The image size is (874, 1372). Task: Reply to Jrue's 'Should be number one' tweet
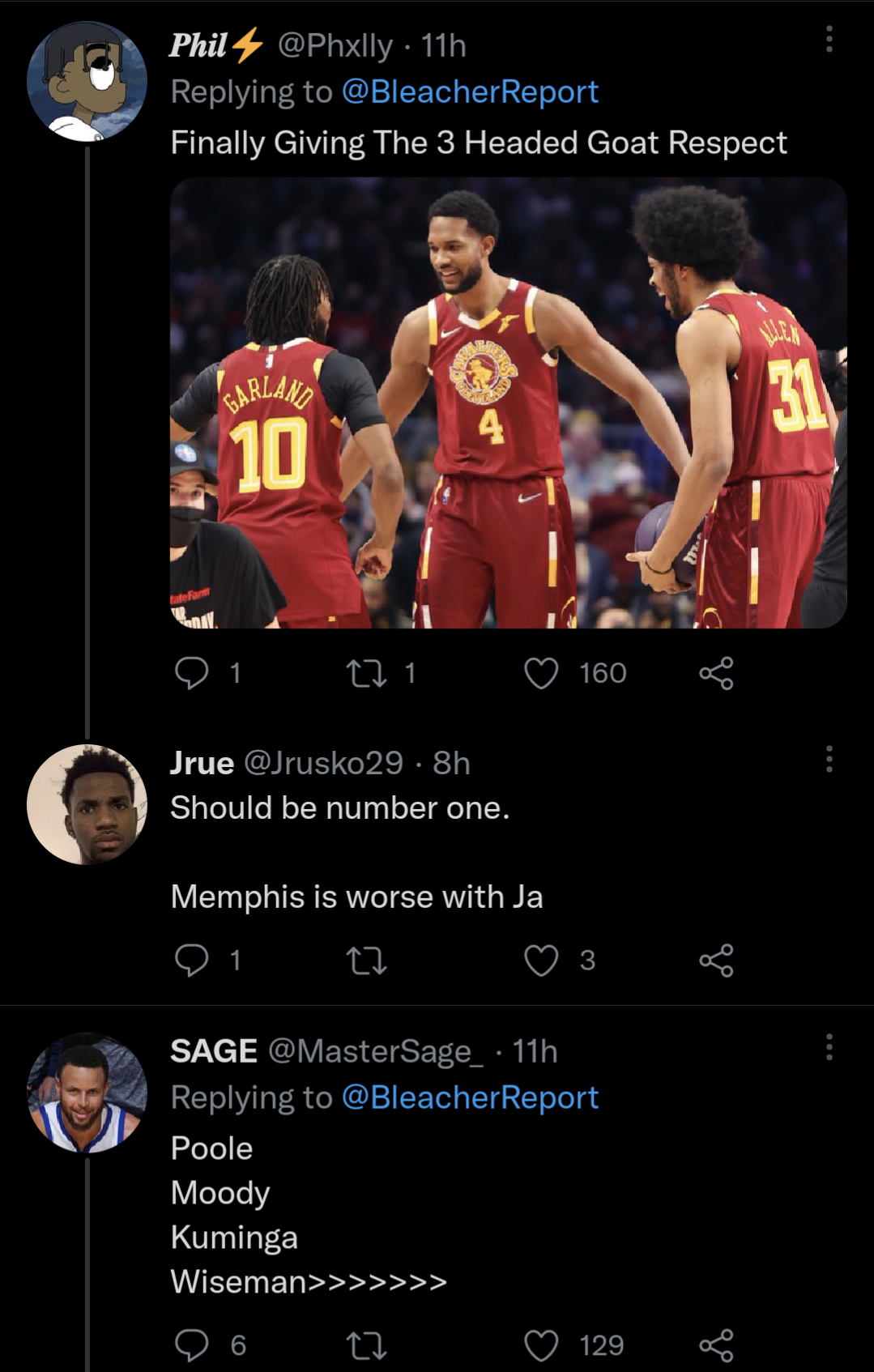click(x=192, y=961)
